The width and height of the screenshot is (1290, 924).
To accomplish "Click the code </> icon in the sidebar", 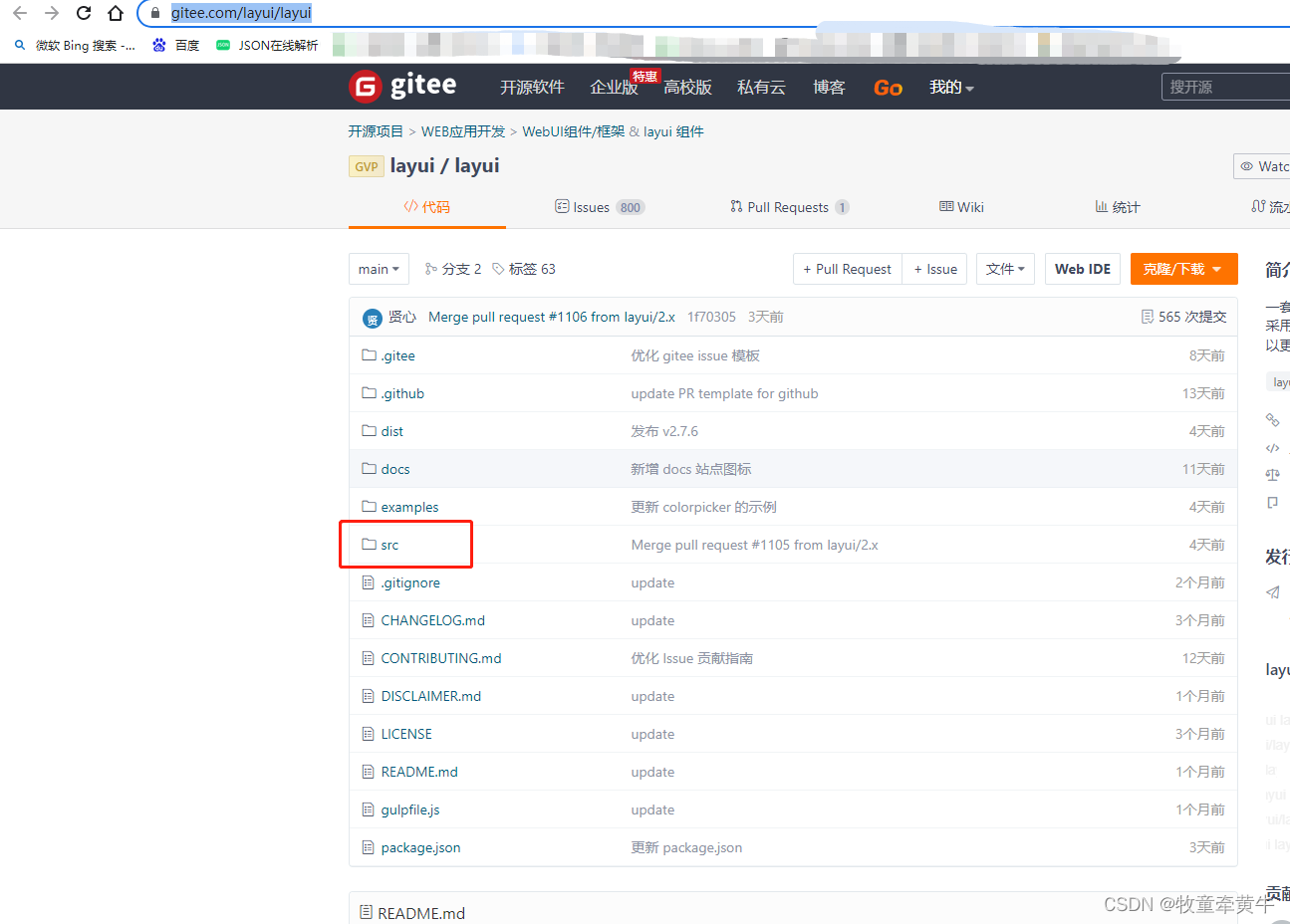I will click(1274, 447).
